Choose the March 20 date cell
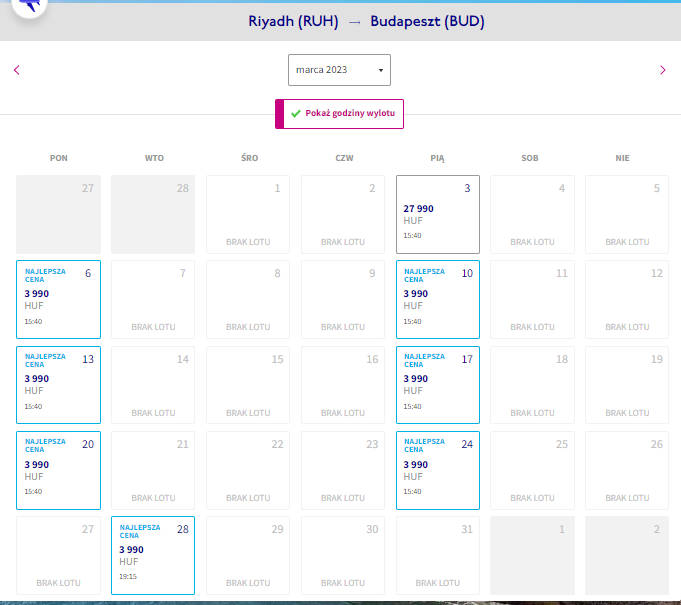This screenshot has width=681, height=605. pyautogui.click(x=59, y=470)
